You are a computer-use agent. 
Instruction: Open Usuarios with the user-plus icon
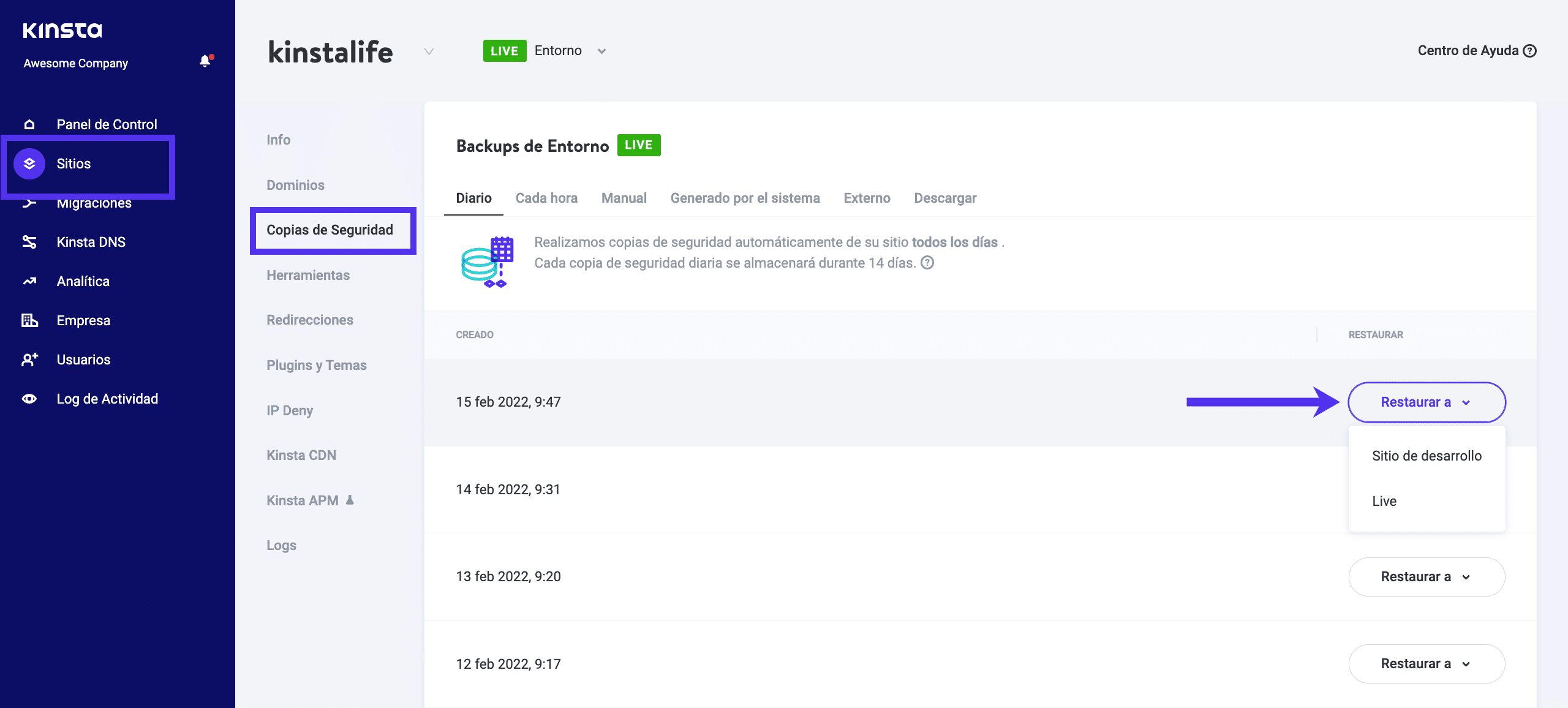(x=29, y=360)
